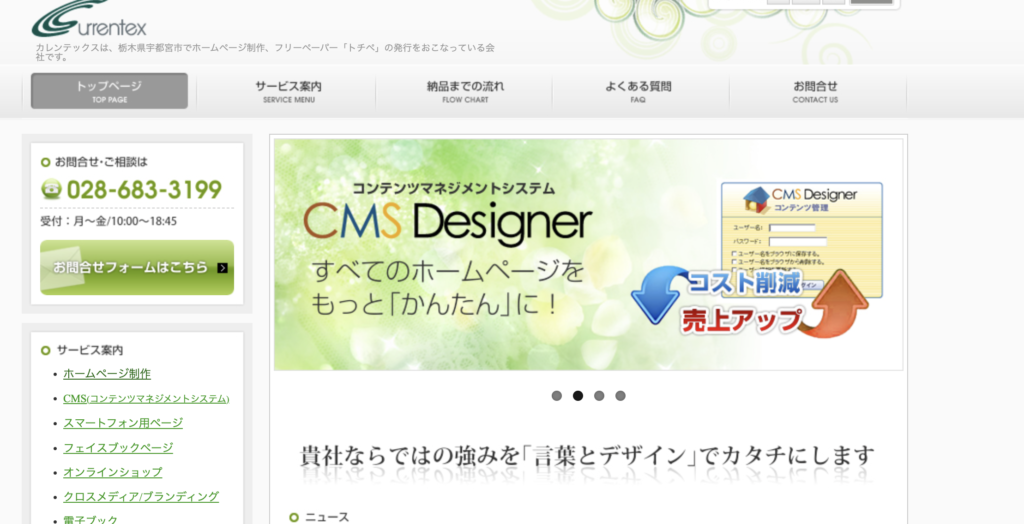Open the サービス案内 Service Menu tab

pyautogui.click(x=288, y=91)
